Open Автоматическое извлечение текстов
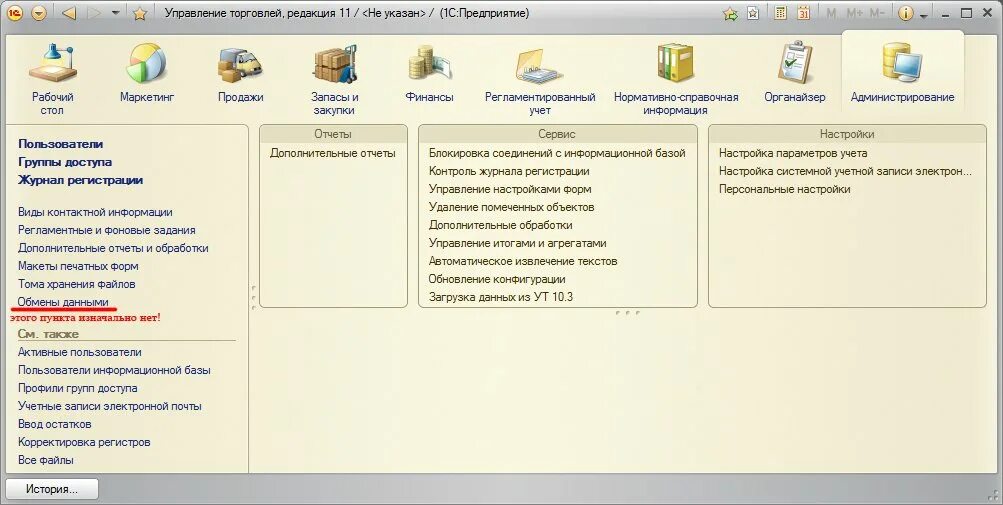Viewport: 1003px width, 505px height. pyautogui.click(x=523, y=261)
